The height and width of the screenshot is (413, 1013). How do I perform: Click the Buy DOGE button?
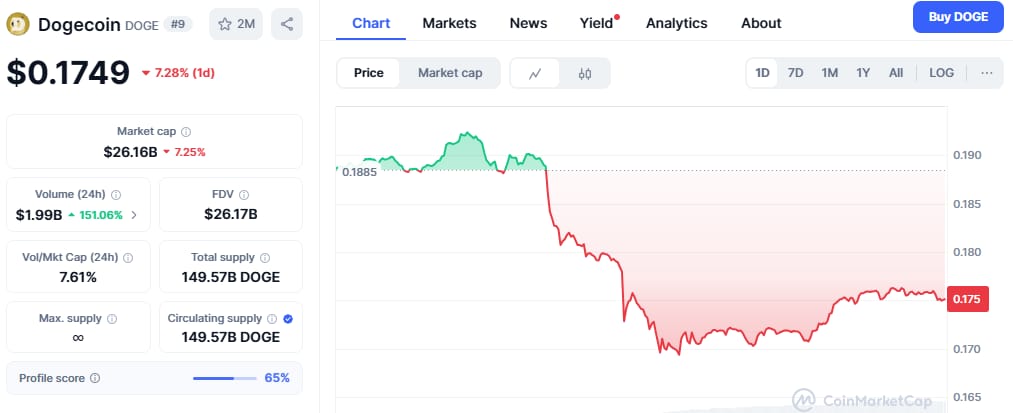(957, 17)
